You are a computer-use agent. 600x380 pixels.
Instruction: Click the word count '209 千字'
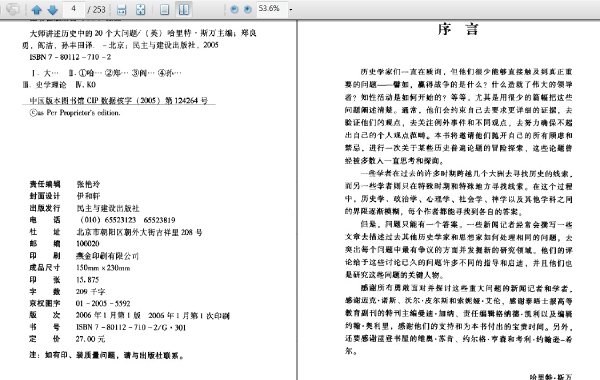click(x=90, y=292)
